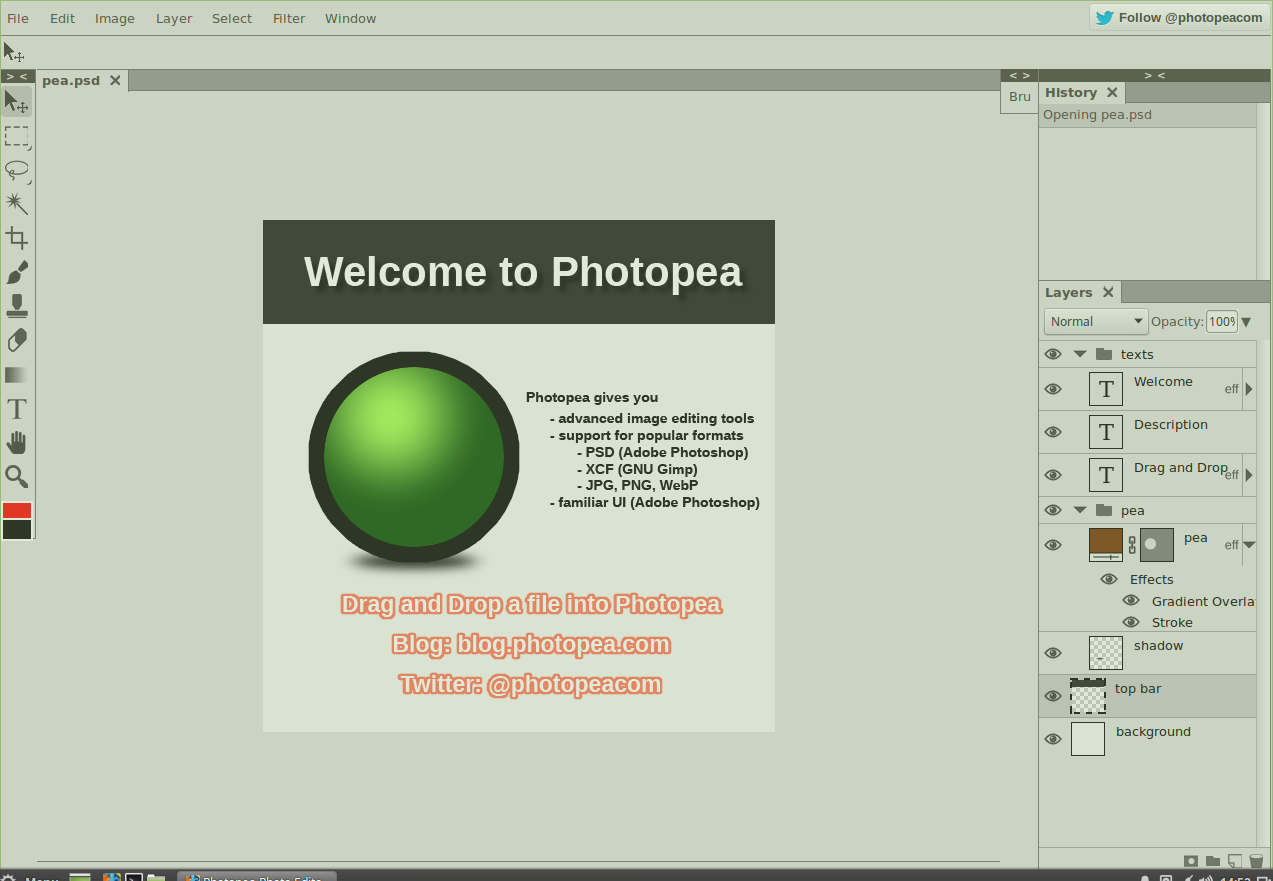The image size is (1273, 881).
Task: Toggle the pea folder's eye icon
Action: pyautogui.click(x=1053, y=510)
